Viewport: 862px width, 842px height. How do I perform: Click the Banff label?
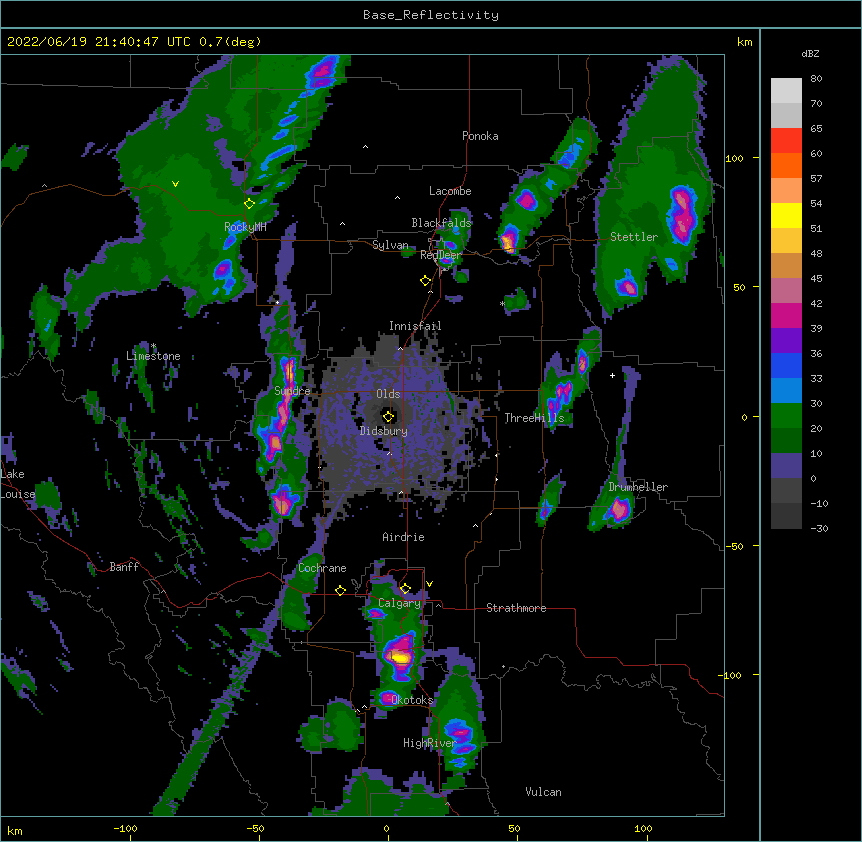click(124, 567)
